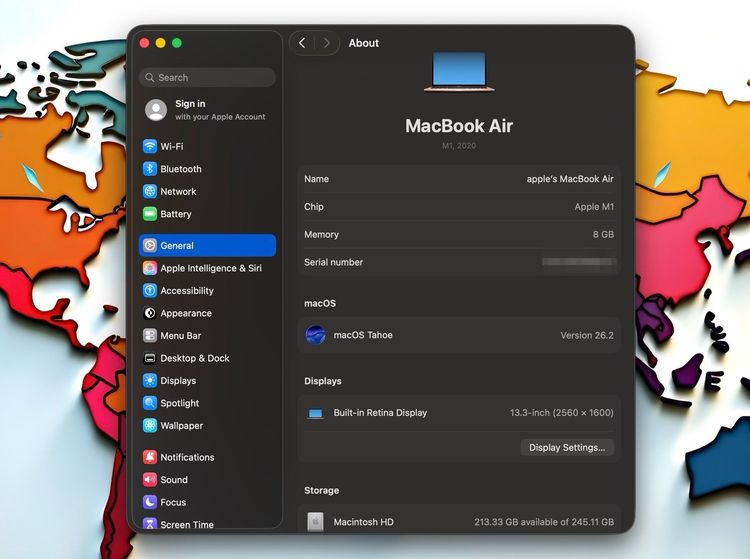Click the user avatar icon
750x559 pixels.
coord(156,110)
